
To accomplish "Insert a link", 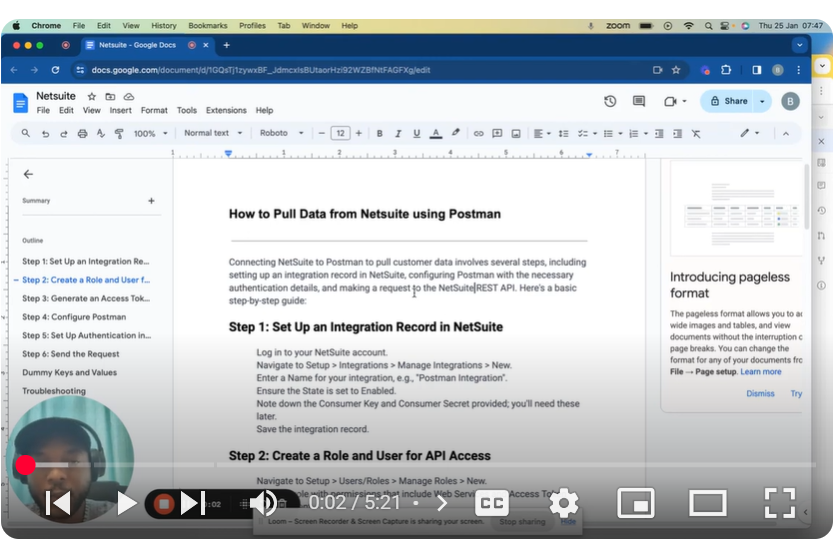I will 478,134.
